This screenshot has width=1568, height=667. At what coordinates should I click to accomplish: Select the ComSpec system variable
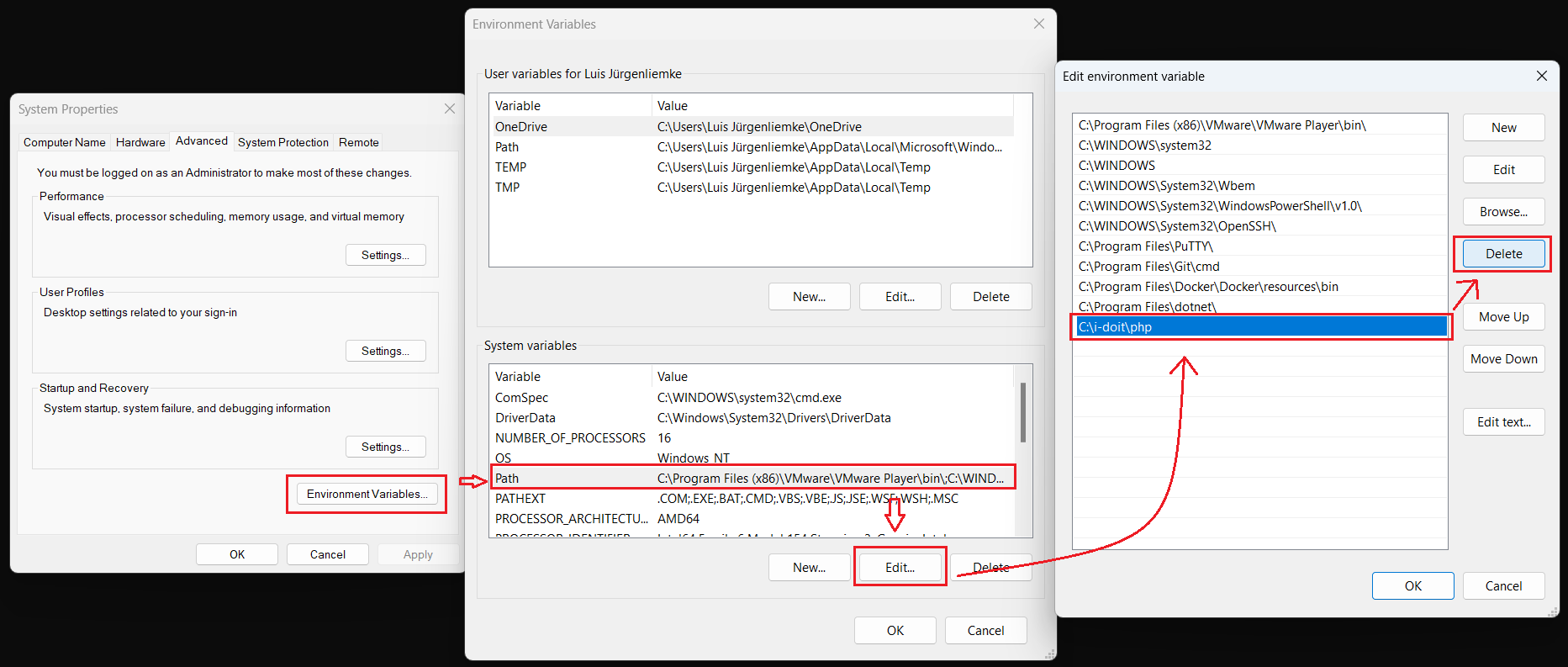click(x=752, y=397)
